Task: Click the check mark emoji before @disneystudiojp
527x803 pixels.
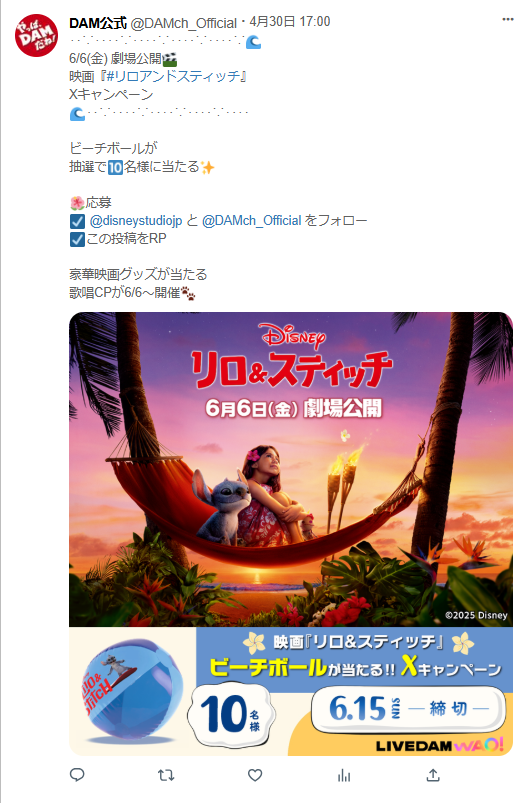Action: tap(77, 221)
